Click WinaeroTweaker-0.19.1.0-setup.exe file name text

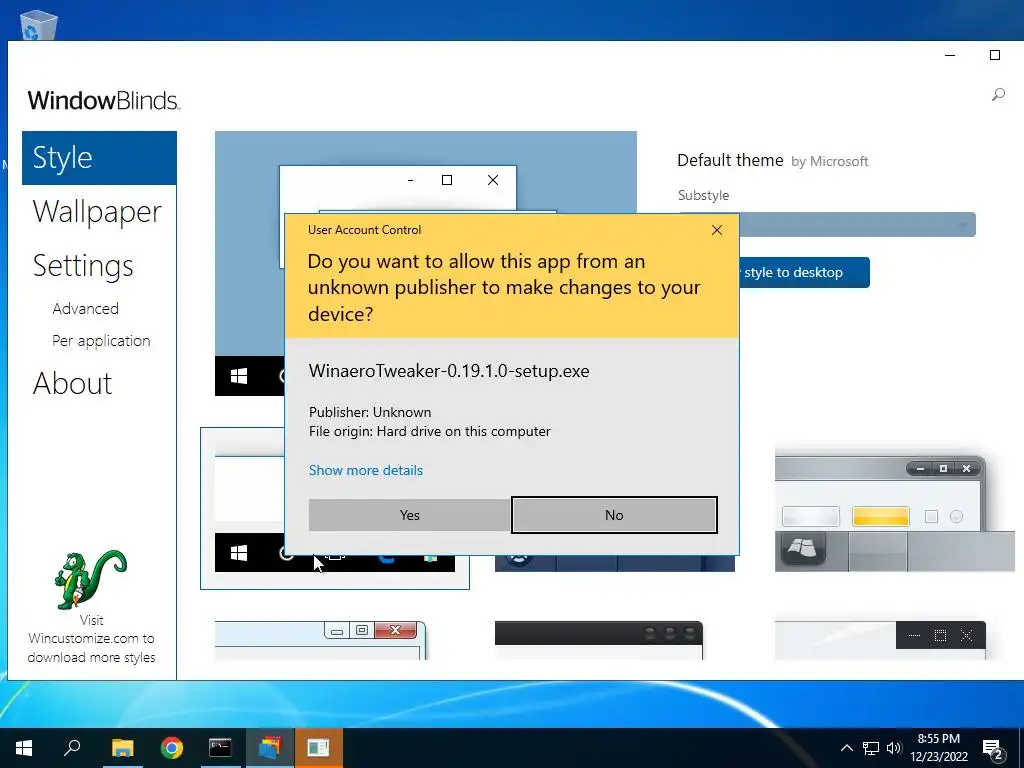click(x=449, y=371)
